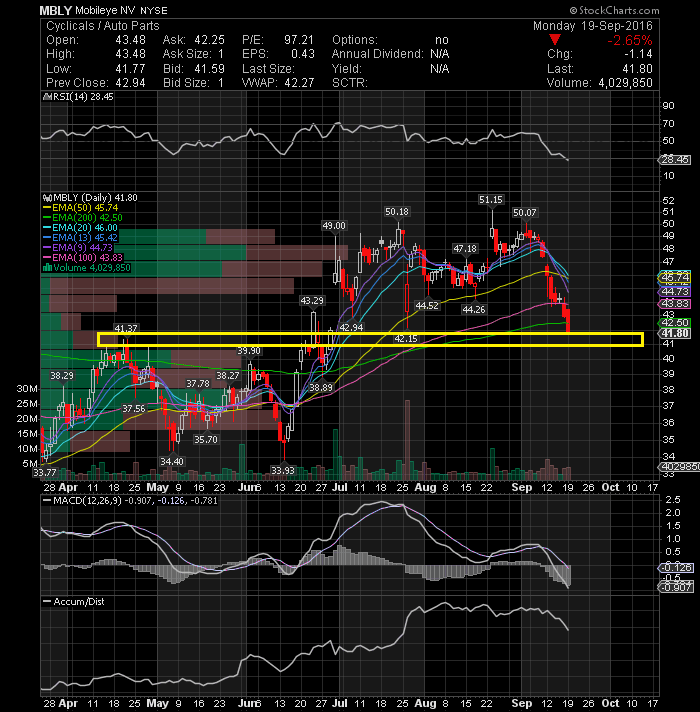Click the Options value 'no'
Image resolution: width=700 pixels, height=712 pixels.
pyautogui.click(x=442, y=40)
